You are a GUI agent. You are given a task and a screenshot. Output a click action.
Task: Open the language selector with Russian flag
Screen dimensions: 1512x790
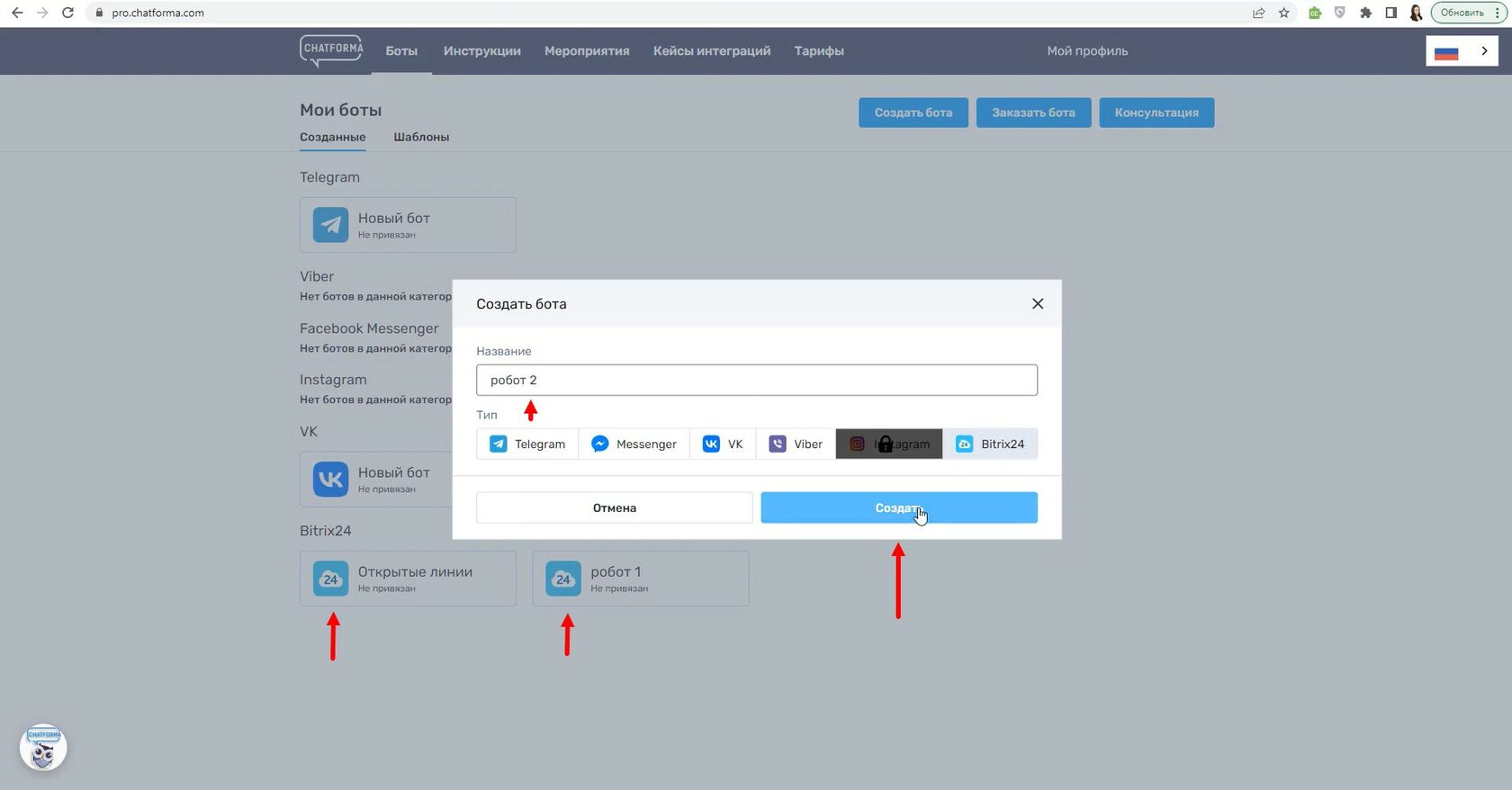1462,51
